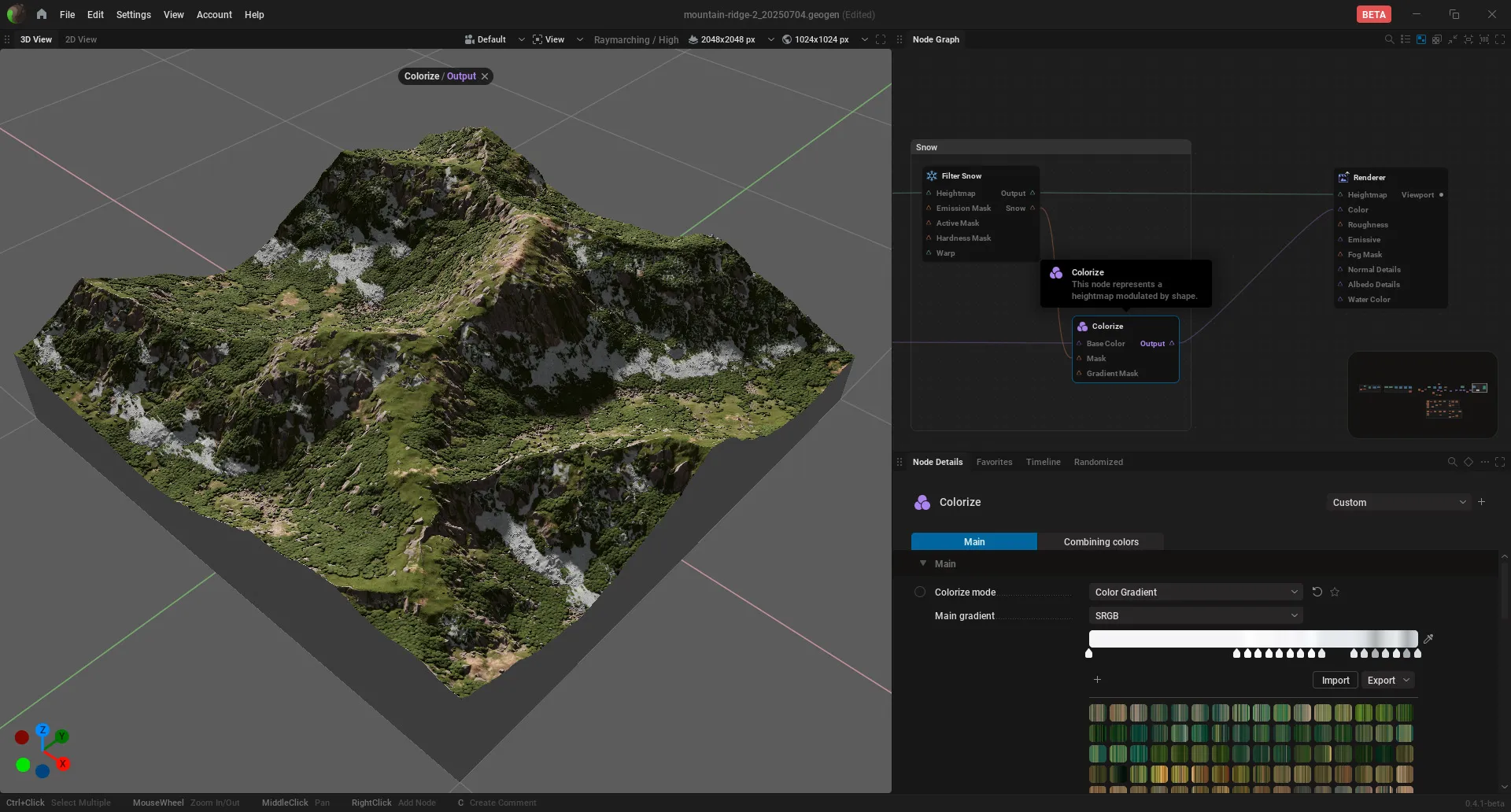The width and height of the screenshot is (1511, 812).
Task: Add a new preset with plus icon
Action: [x=1482, y=502]
